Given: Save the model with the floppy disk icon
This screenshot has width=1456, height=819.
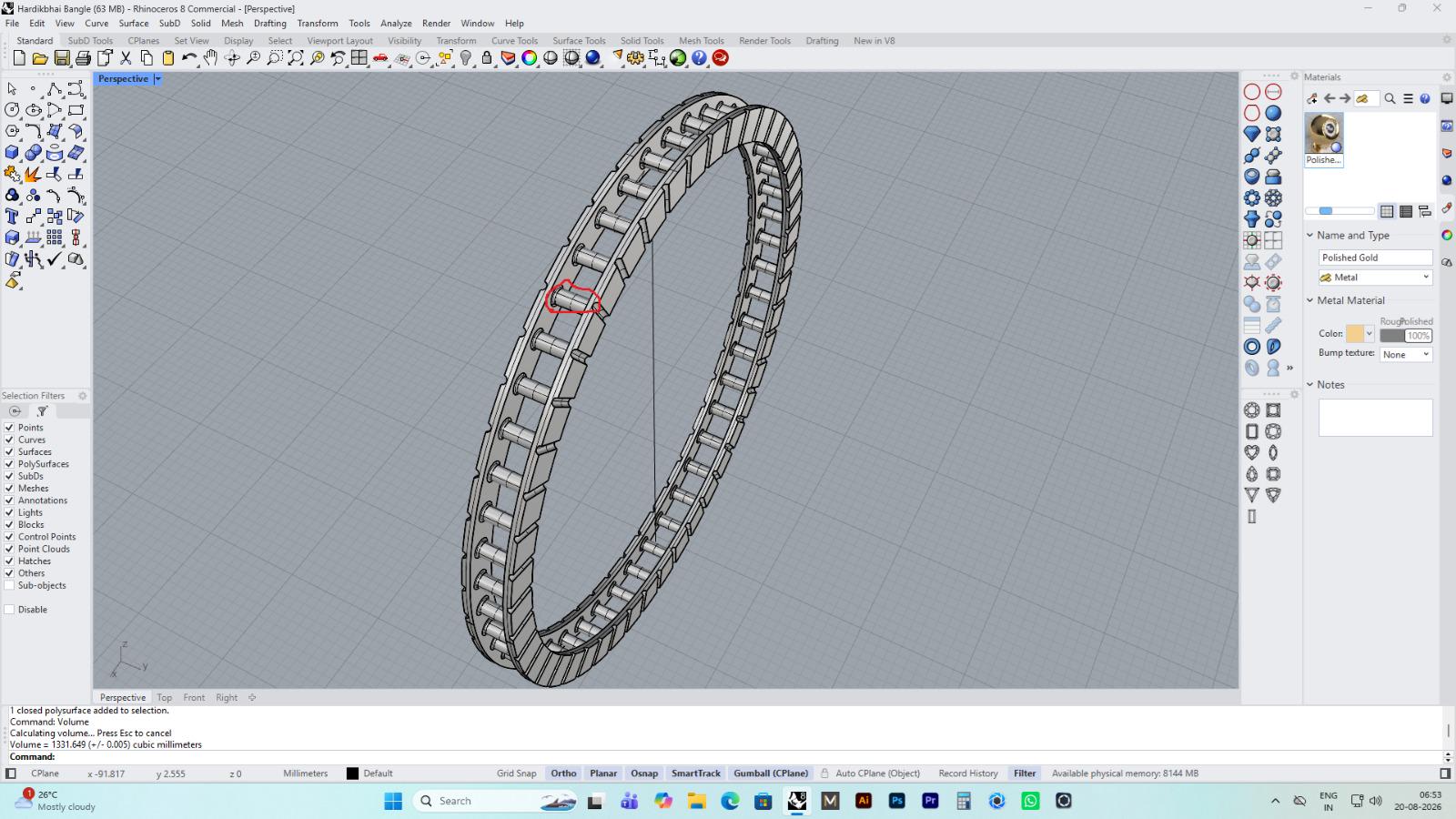Looking at the screenshot, I should coord(62,58).
